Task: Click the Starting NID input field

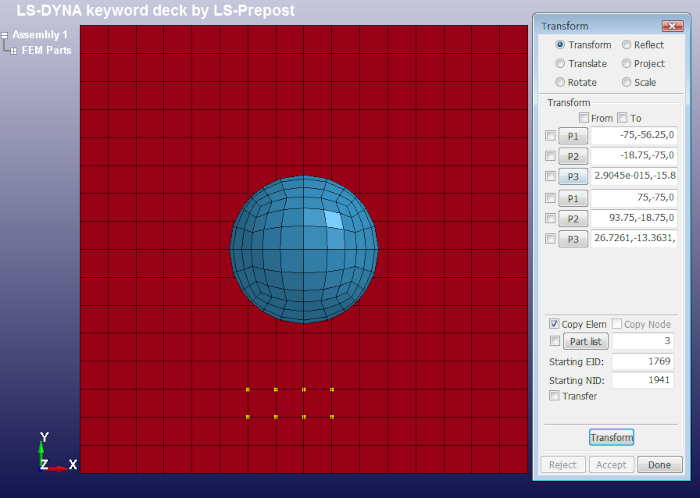Action: click(x=642, y=380)
